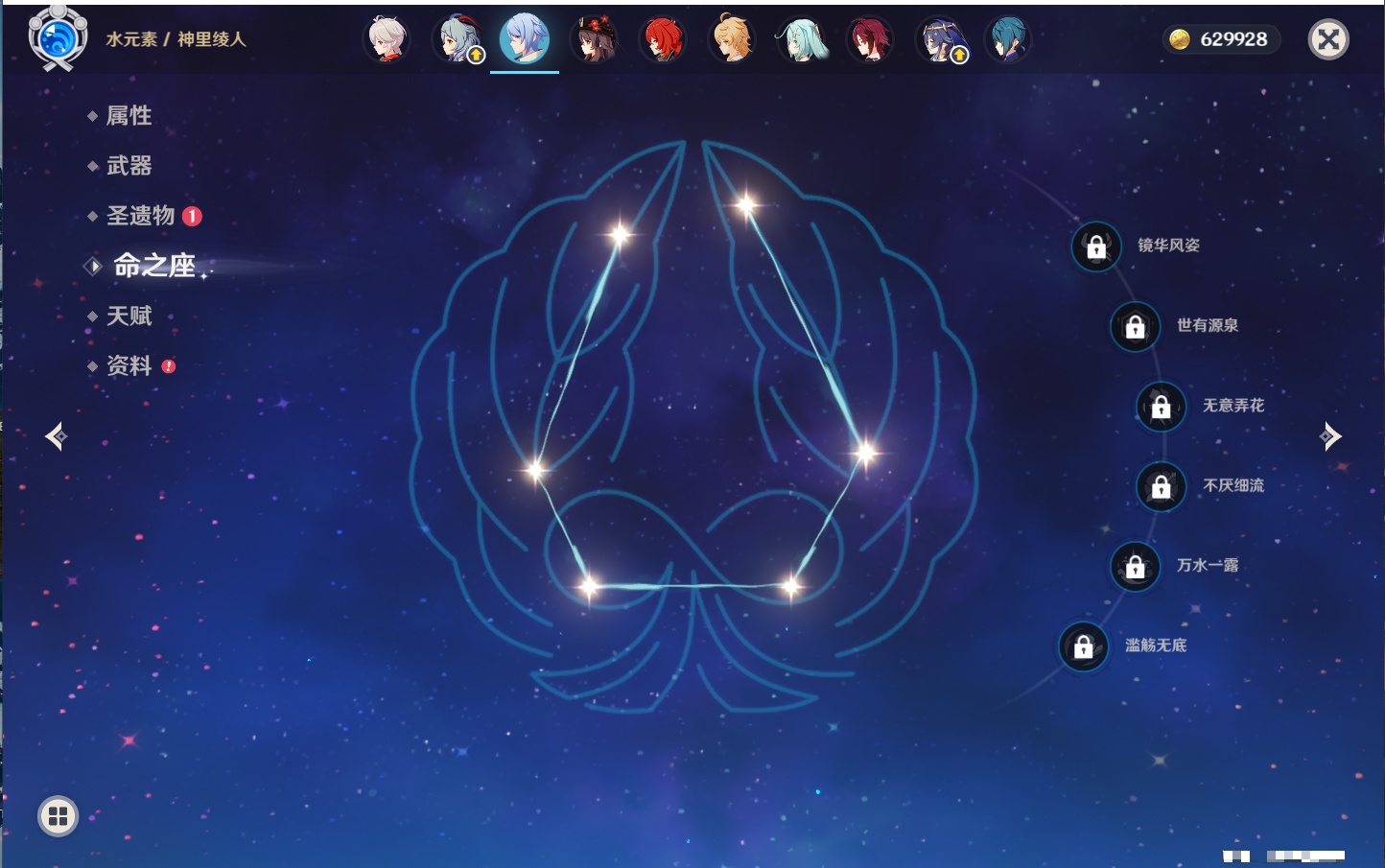Open the grid menu button at bottom left
Screen dimensions: 1385x868
[59, 816]
